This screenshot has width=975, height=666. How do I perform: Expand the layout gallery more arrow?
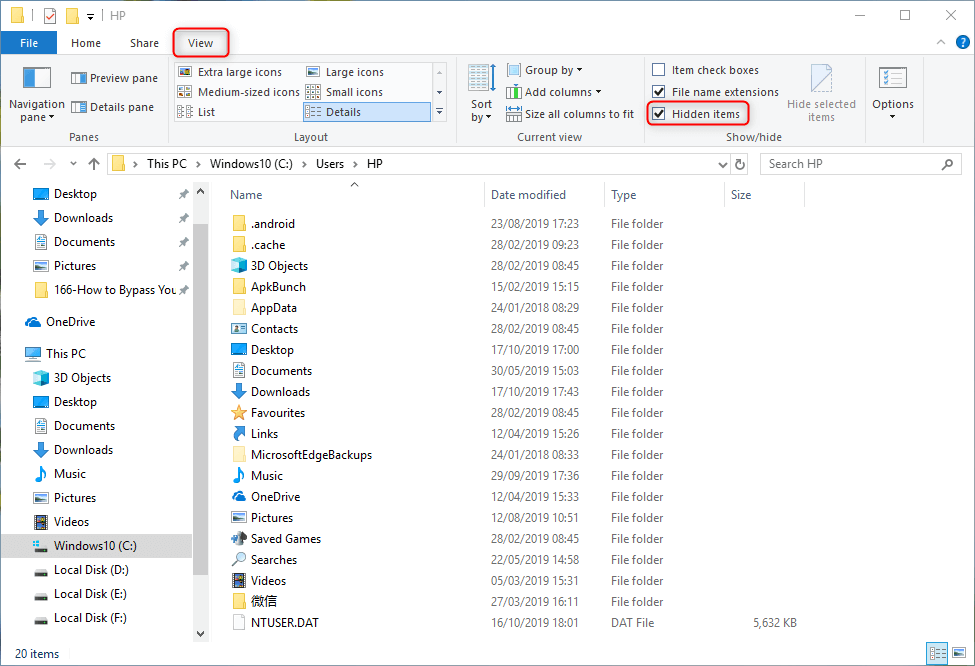(440, 112)
